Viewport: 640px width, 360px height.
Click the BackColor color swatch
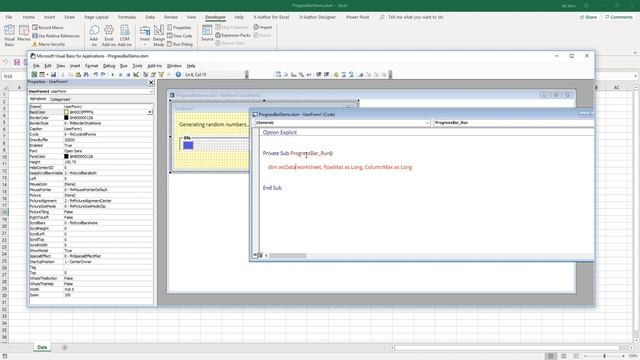pos(66,112)
